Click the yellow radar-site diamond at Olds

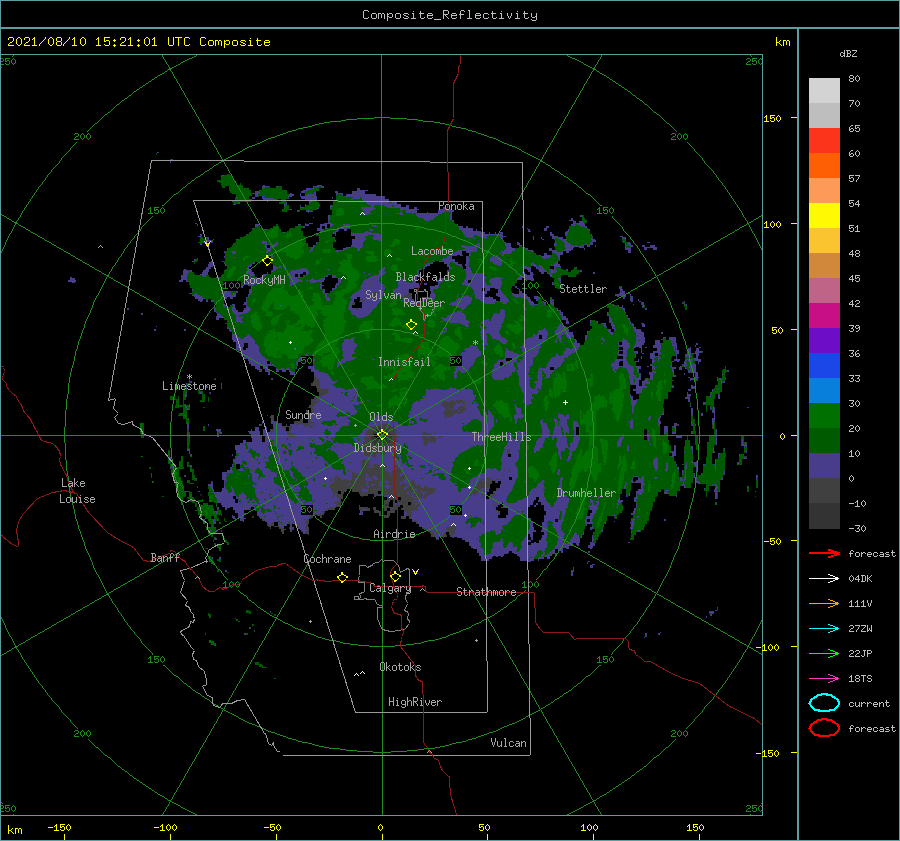pyautogui.click(x=382, y=435)
